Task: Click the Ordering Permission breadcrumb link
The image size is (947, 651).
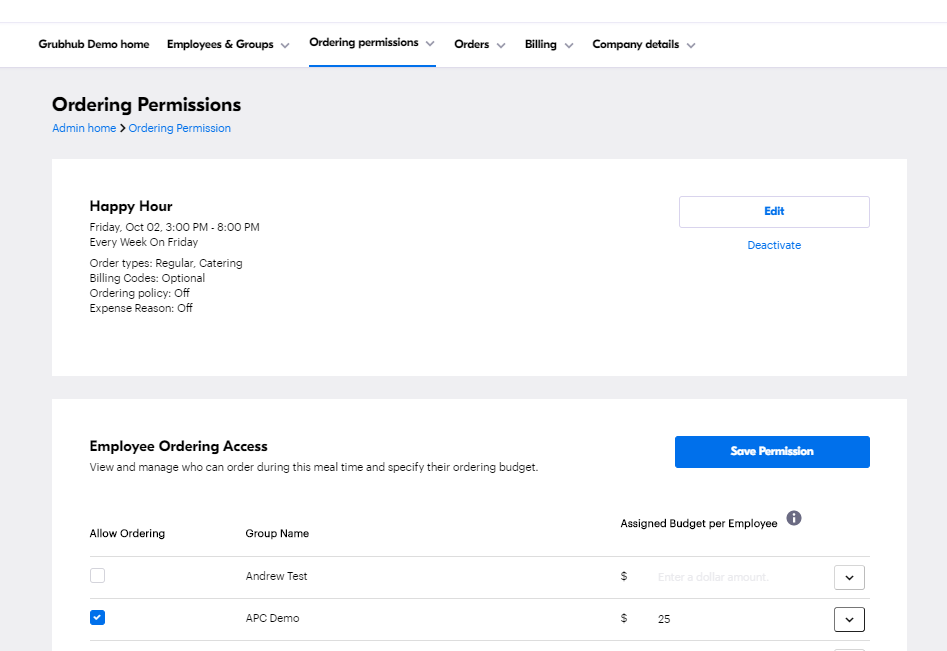Action: pyautogui.click(x=179, y=128)
